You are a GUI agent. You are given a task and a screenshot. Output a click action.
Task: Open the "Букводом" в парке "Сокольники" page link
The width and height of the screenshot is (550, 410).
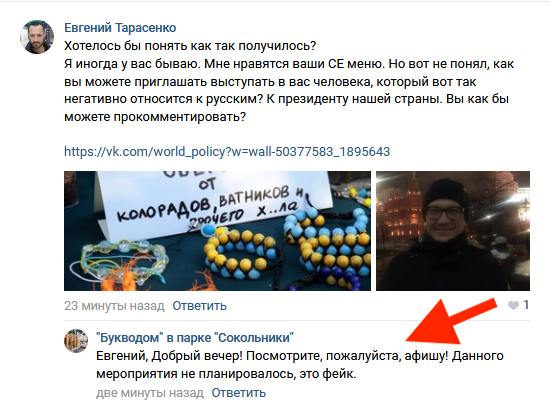(x=195, y=338)
